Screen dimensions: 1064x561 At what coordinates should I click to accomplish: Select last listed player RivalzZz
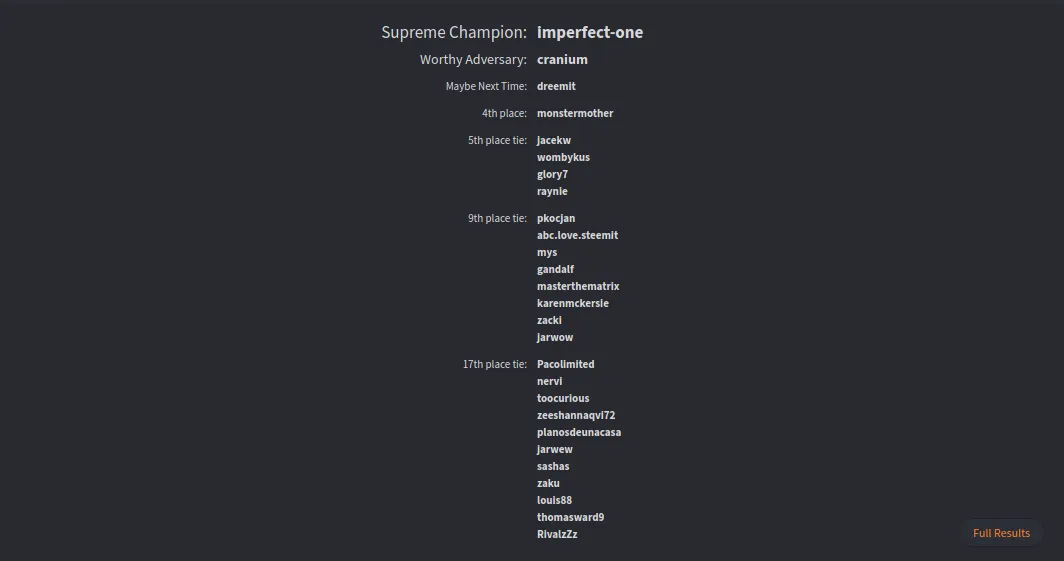click(557, 534)
